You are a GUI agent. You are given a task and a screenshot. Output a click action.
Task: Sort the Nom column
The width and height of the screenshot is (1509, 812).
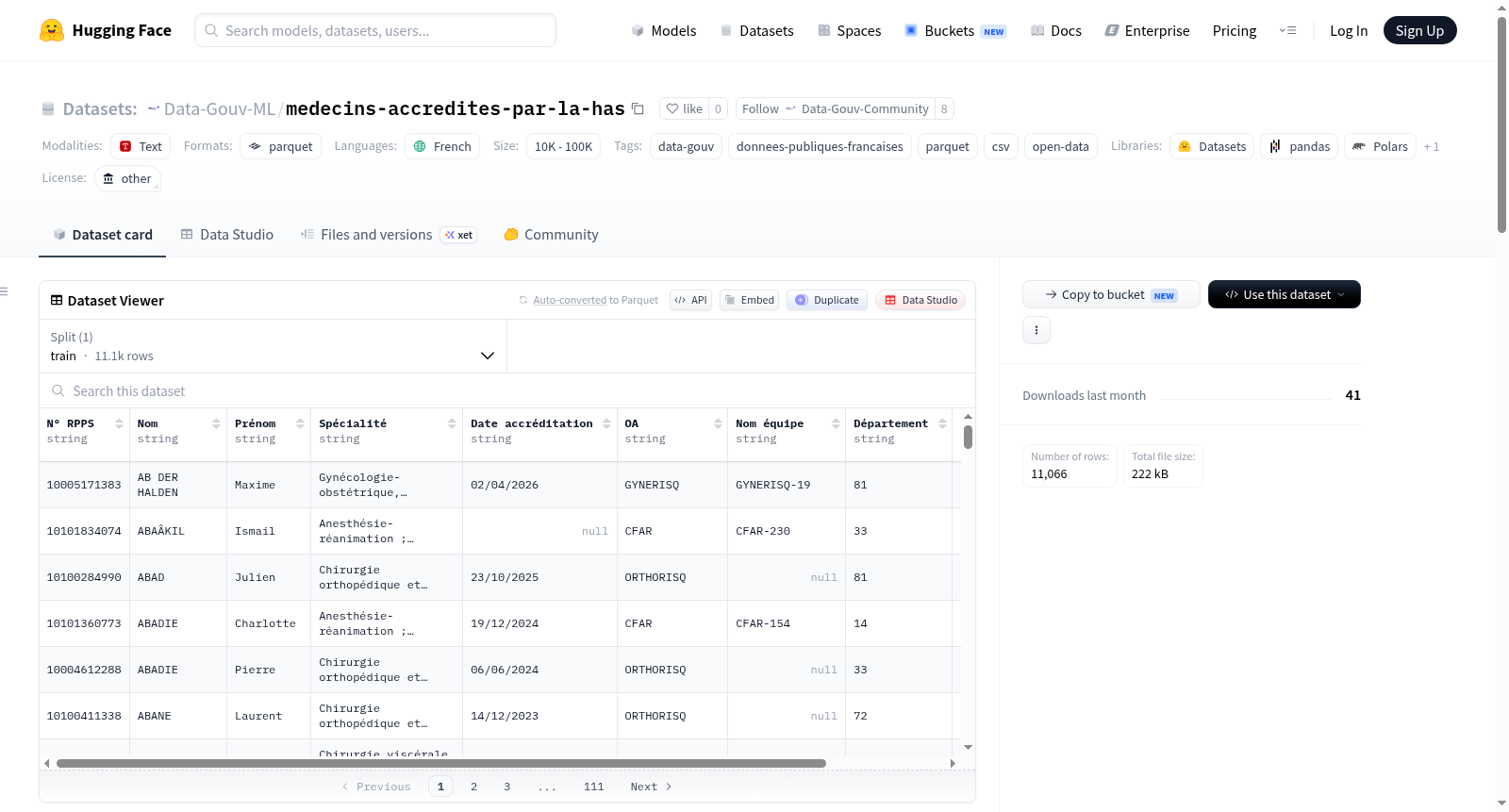[x=216, y=423]
